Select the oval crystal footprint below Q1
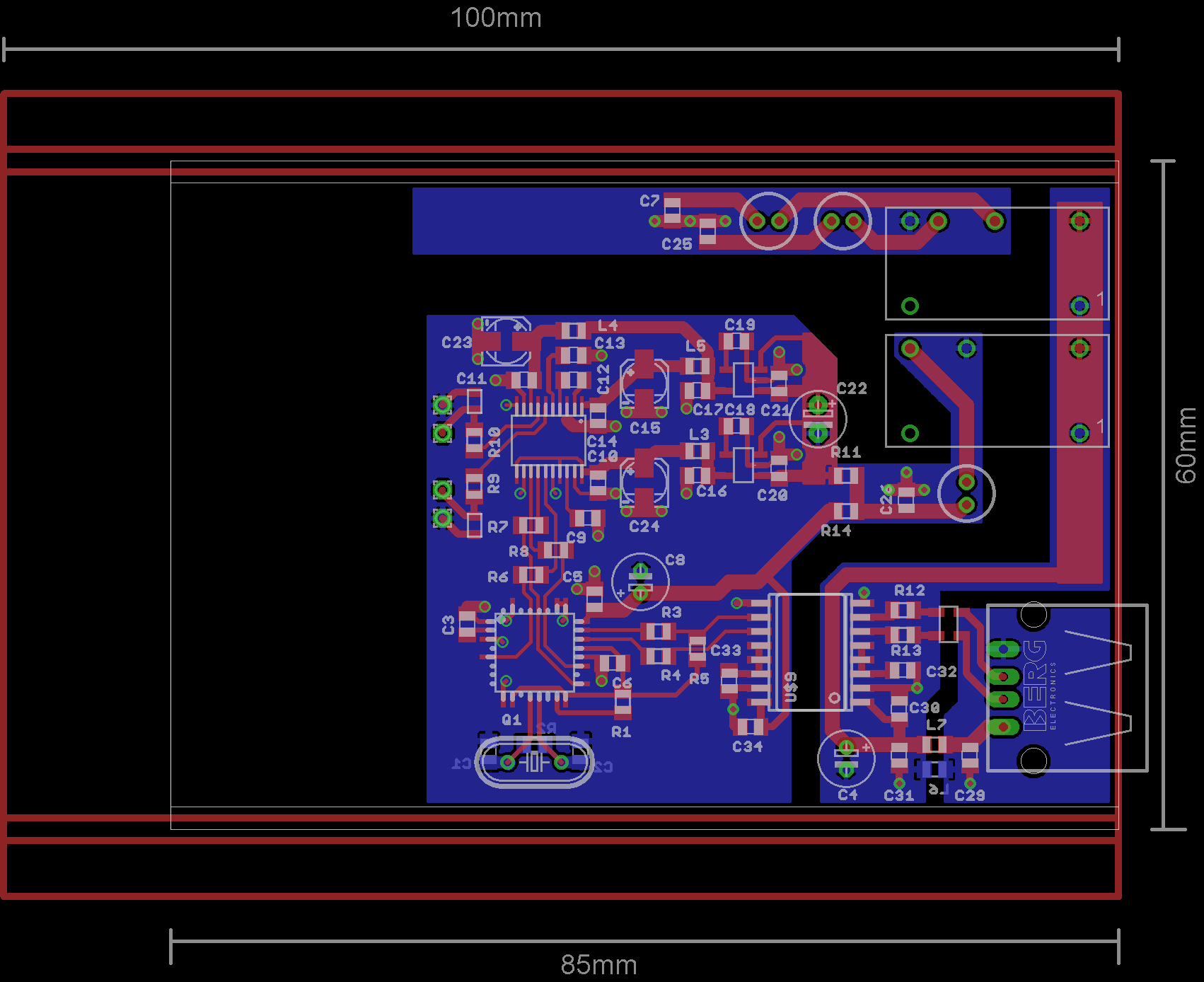This screenshot has height=982, width=1204. [535, 762]
